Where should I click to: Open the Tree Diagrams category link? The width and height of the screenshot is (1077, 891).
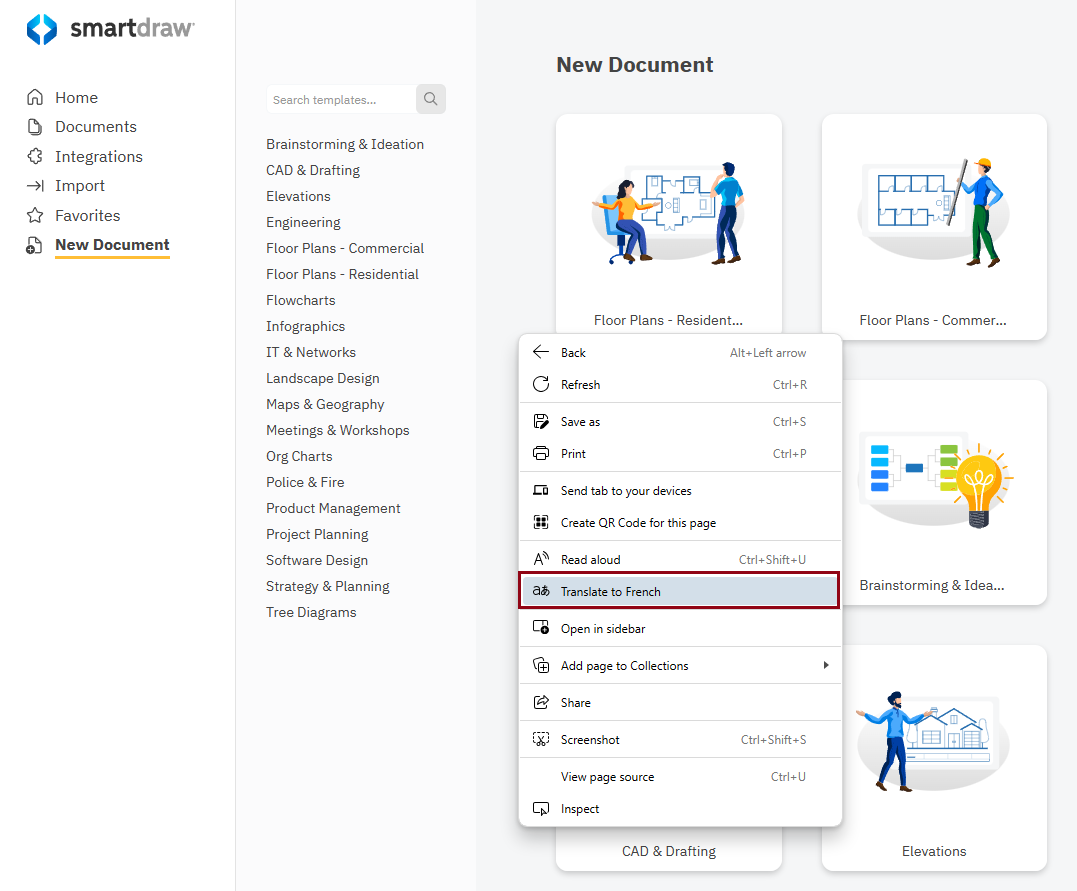311,612
